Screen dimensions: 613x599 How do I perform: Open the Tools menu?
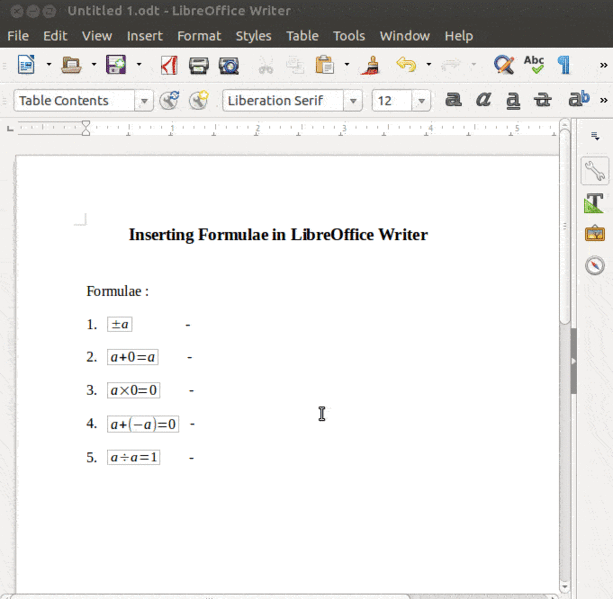pos(349,36)
